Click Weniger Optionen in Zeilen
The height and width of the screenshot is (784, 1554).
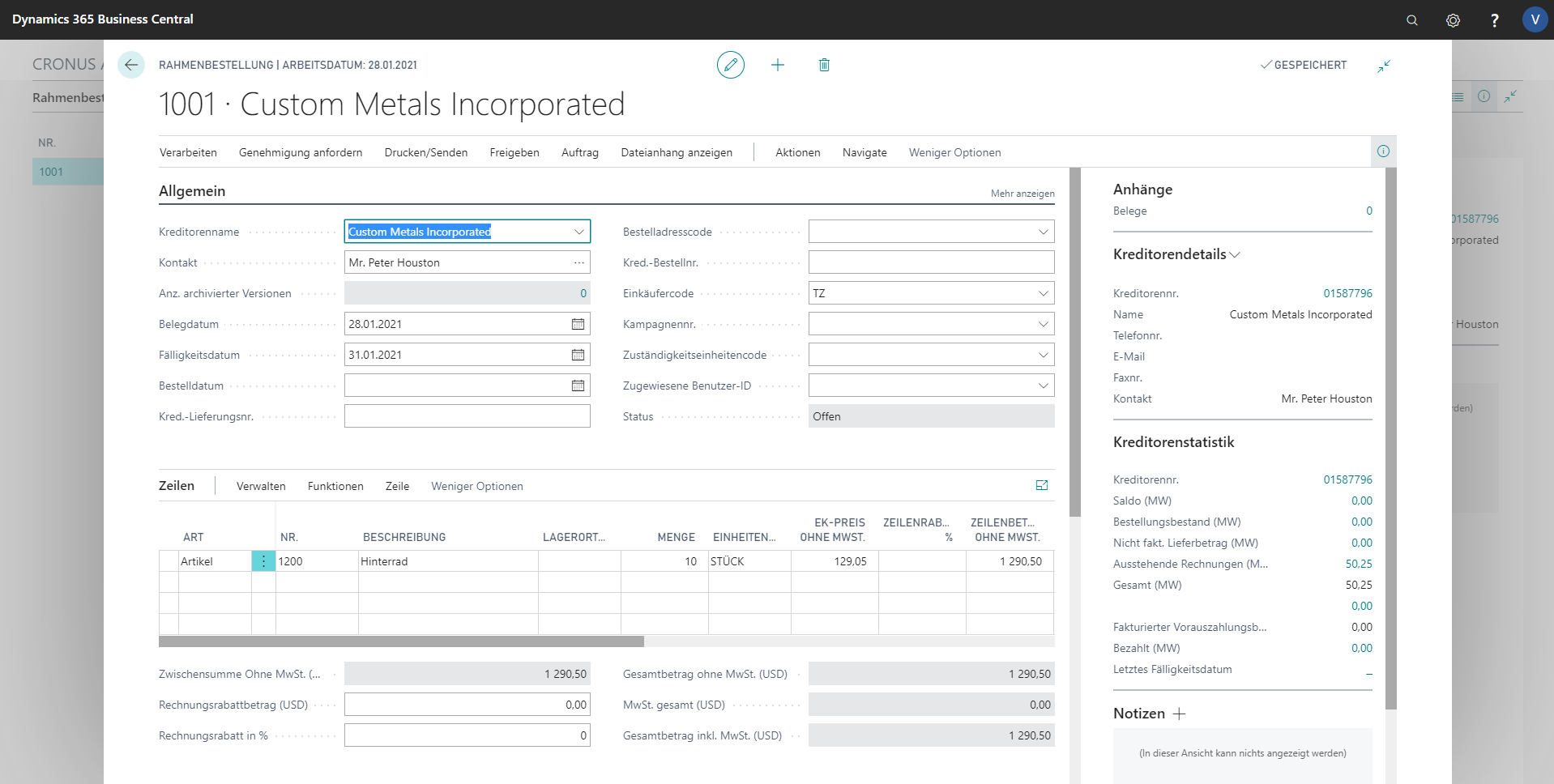477,486
